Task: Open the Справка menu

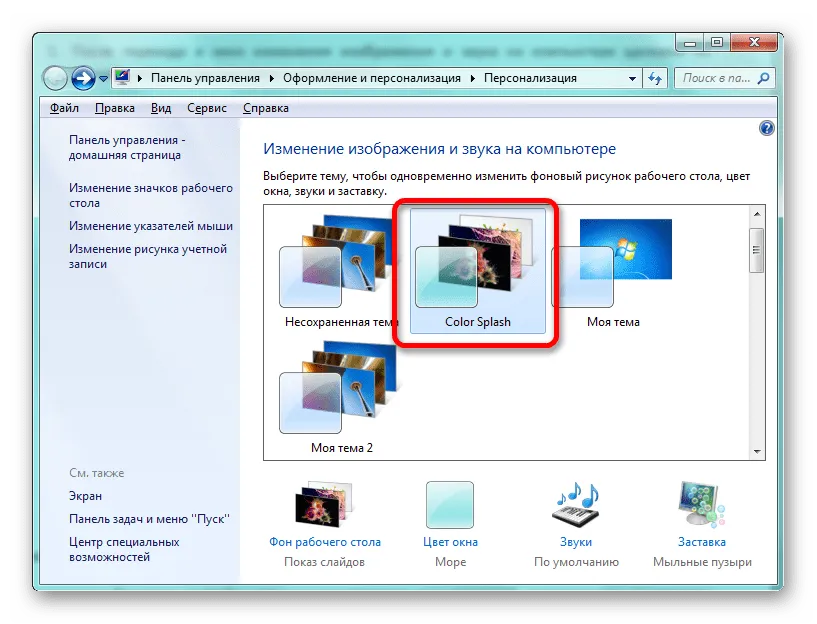Action: [266, 108]
